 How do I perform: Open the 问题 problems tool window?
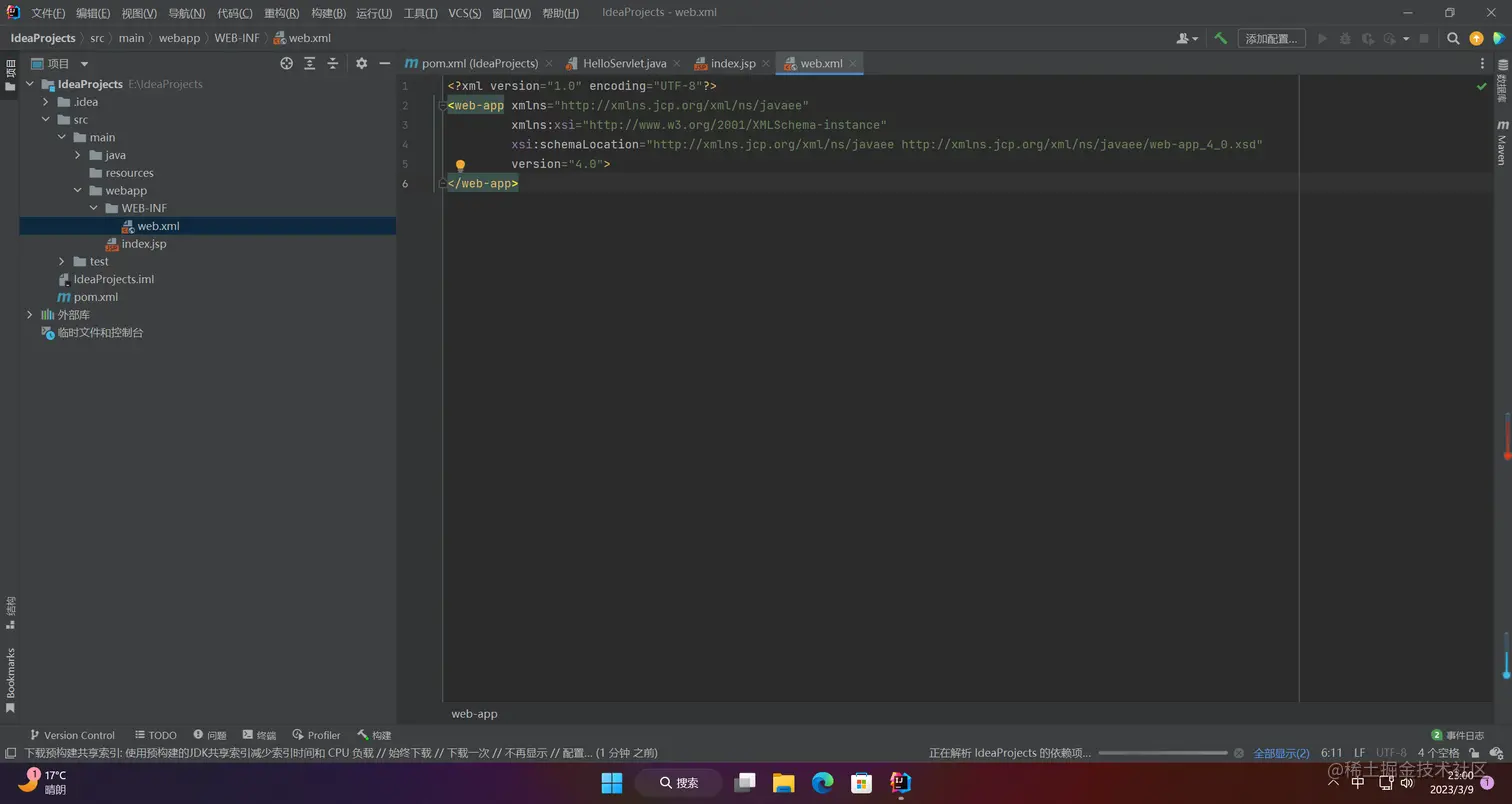[x=210, y=735]
